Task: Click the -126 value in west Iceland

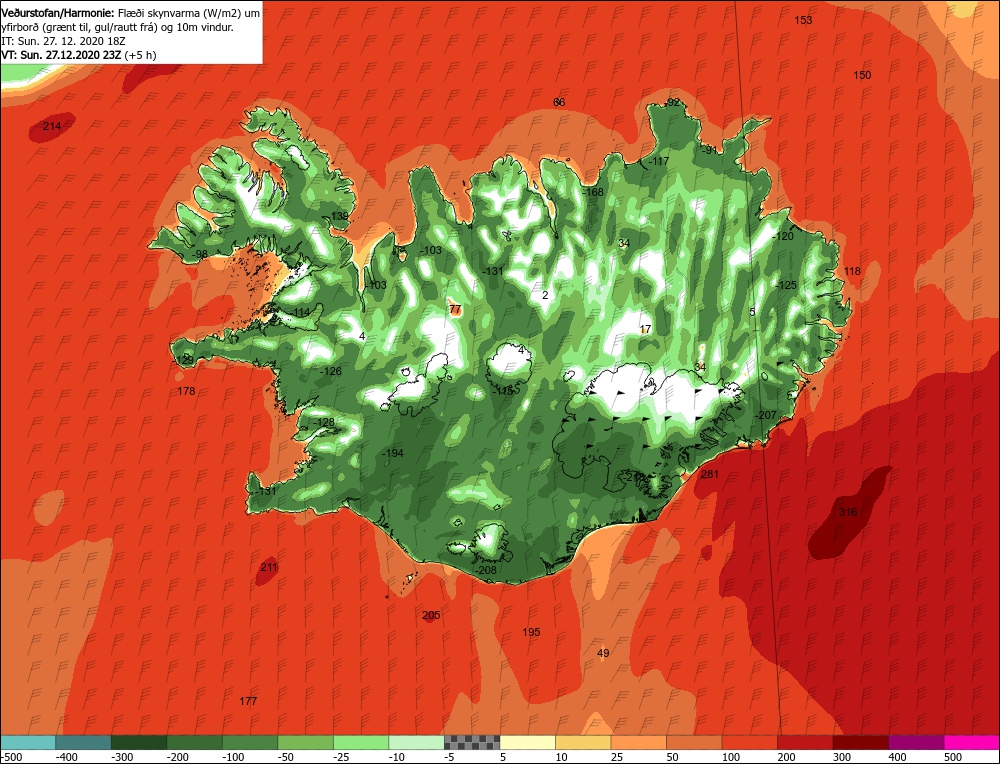Action: (331, 371)
